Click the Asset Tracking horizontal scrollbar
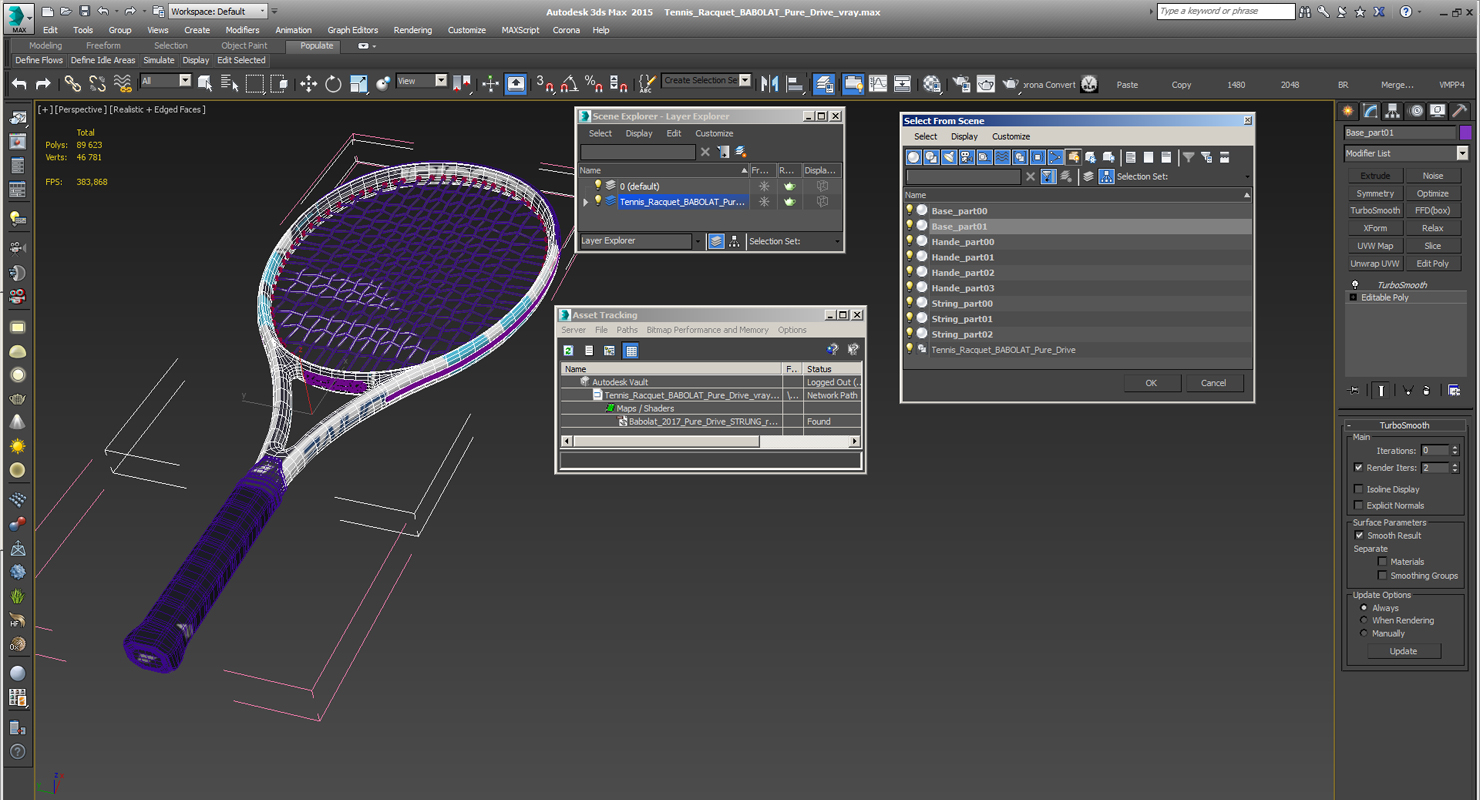The image size is (1480, 800). 710,441
